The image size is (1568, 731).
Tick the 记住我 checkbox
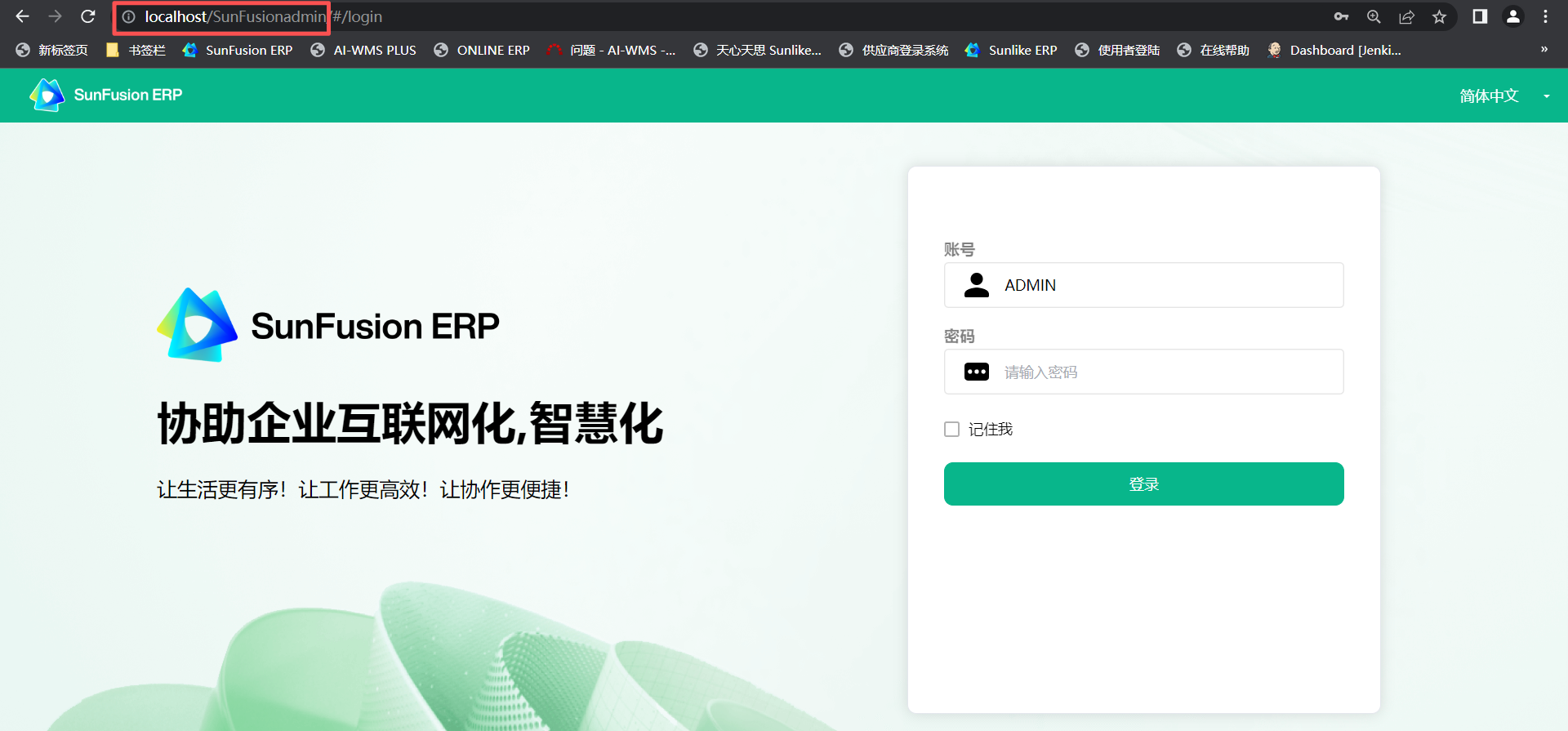point(951,429)
